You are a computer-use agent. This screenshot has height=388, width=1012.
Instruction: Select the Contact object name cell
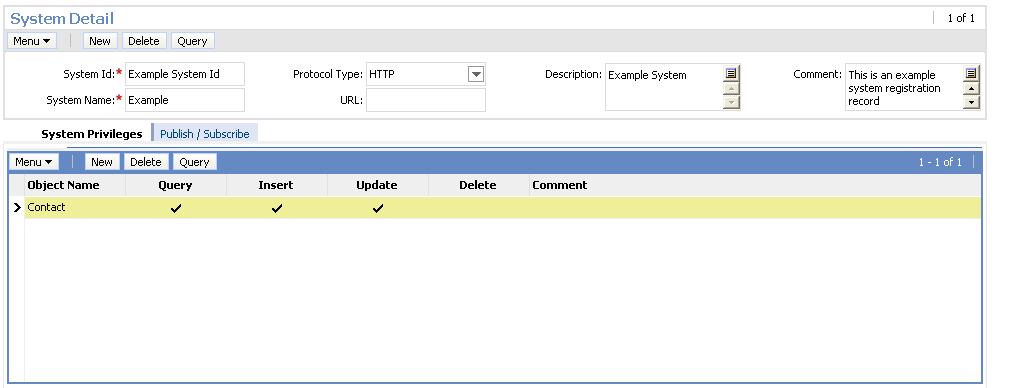click(x=75, y=207)
